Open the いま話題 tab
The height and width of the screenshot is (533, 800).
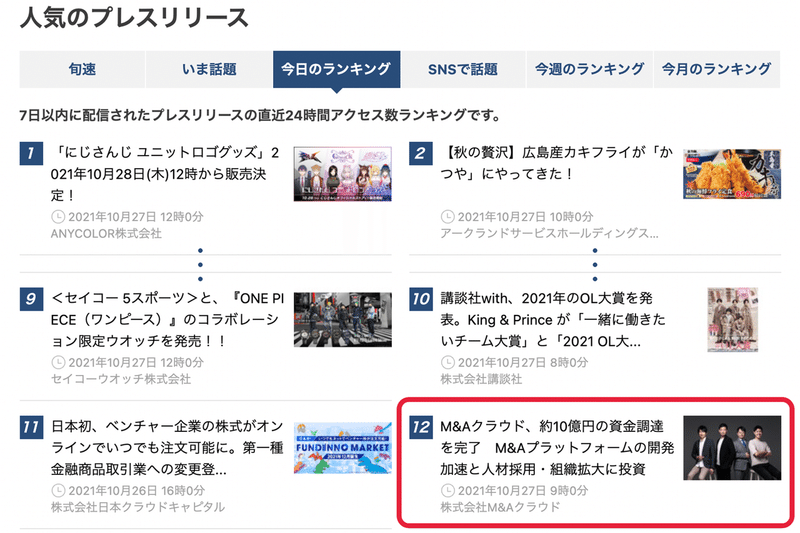pos(209,69)
